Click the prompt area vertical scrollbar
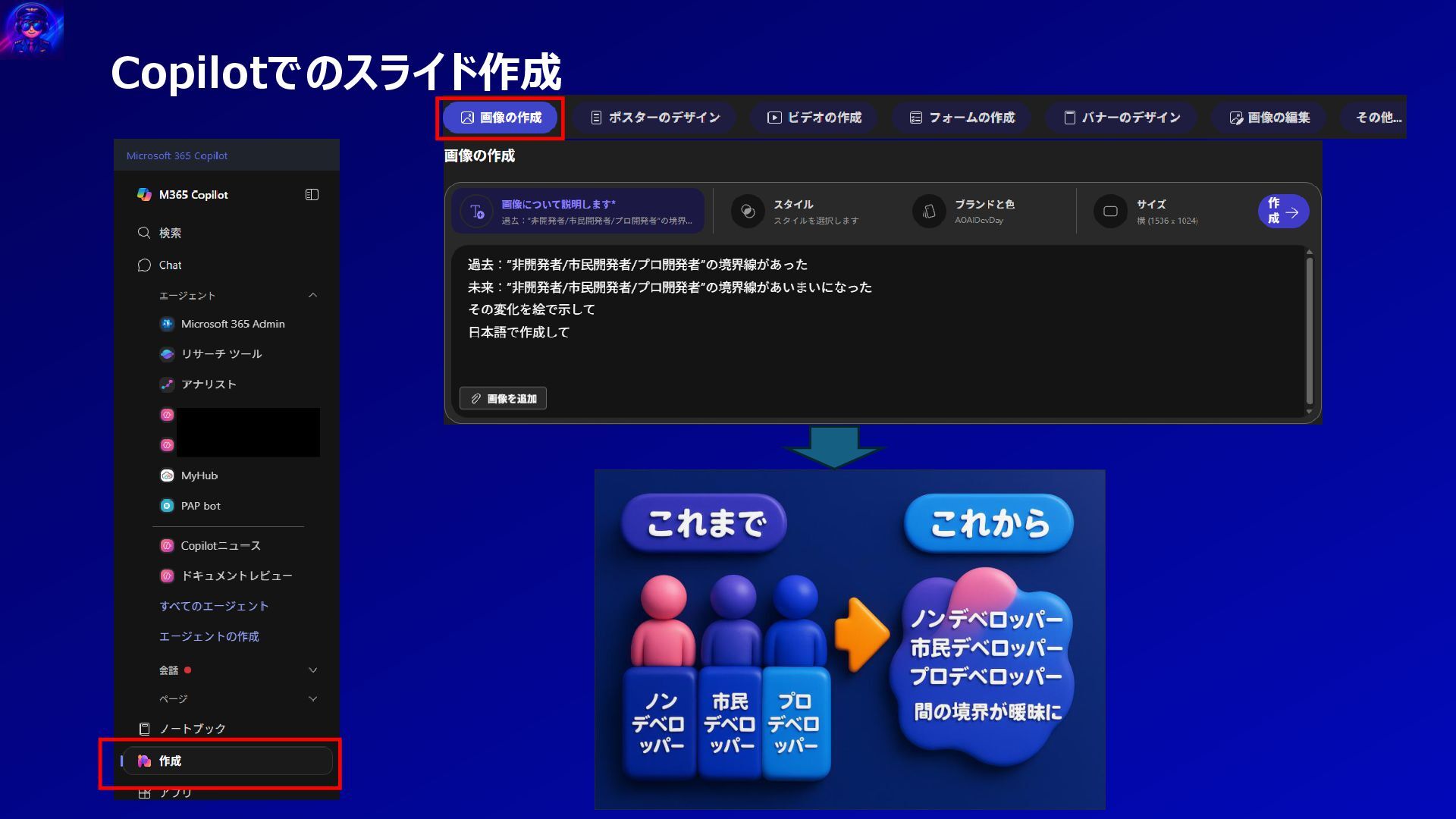This screenshot has height=819, width=1456. [x=1309, y=331]
